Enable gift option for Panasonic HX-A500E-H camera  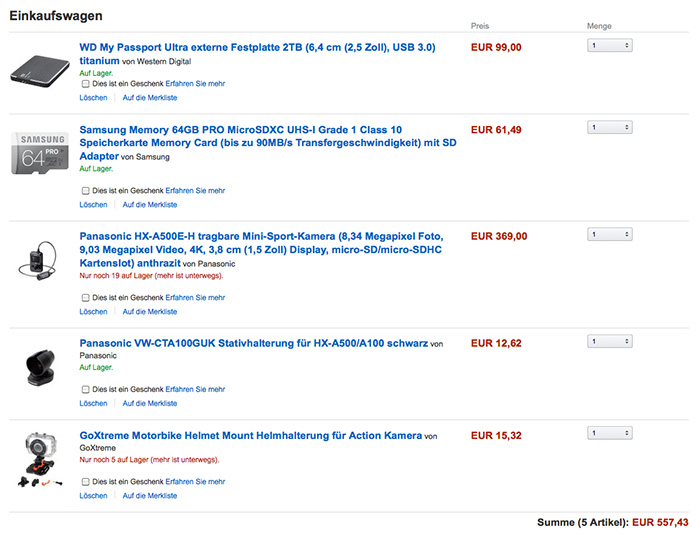tap(85, 297)
